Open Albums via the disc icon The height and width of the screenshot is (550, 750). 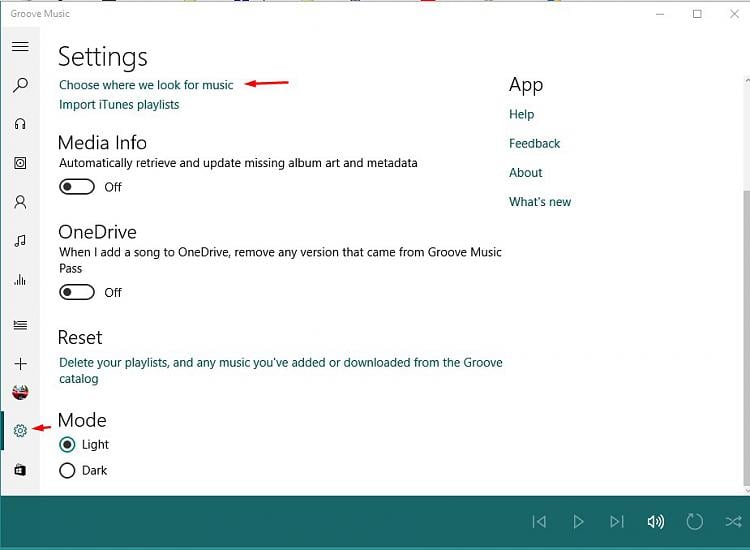[20, 163]
